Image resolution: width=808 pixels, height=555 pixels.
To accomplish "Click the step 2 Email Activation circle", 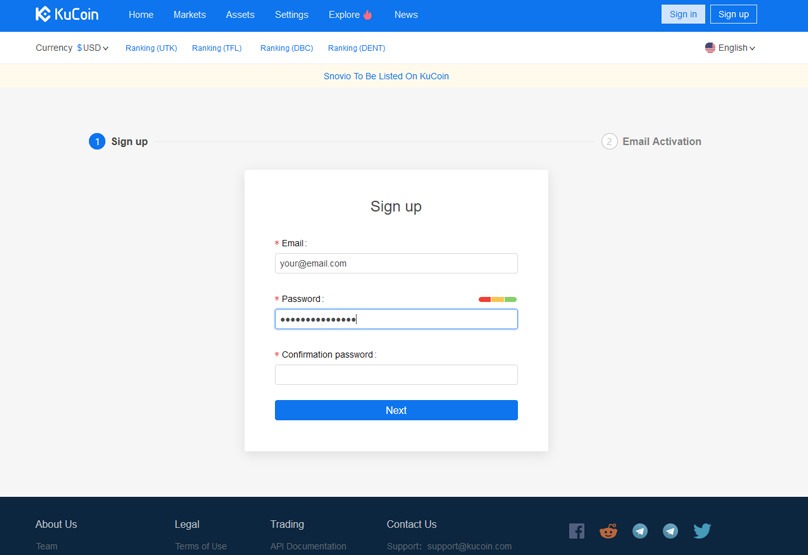I will coord(609,142).
